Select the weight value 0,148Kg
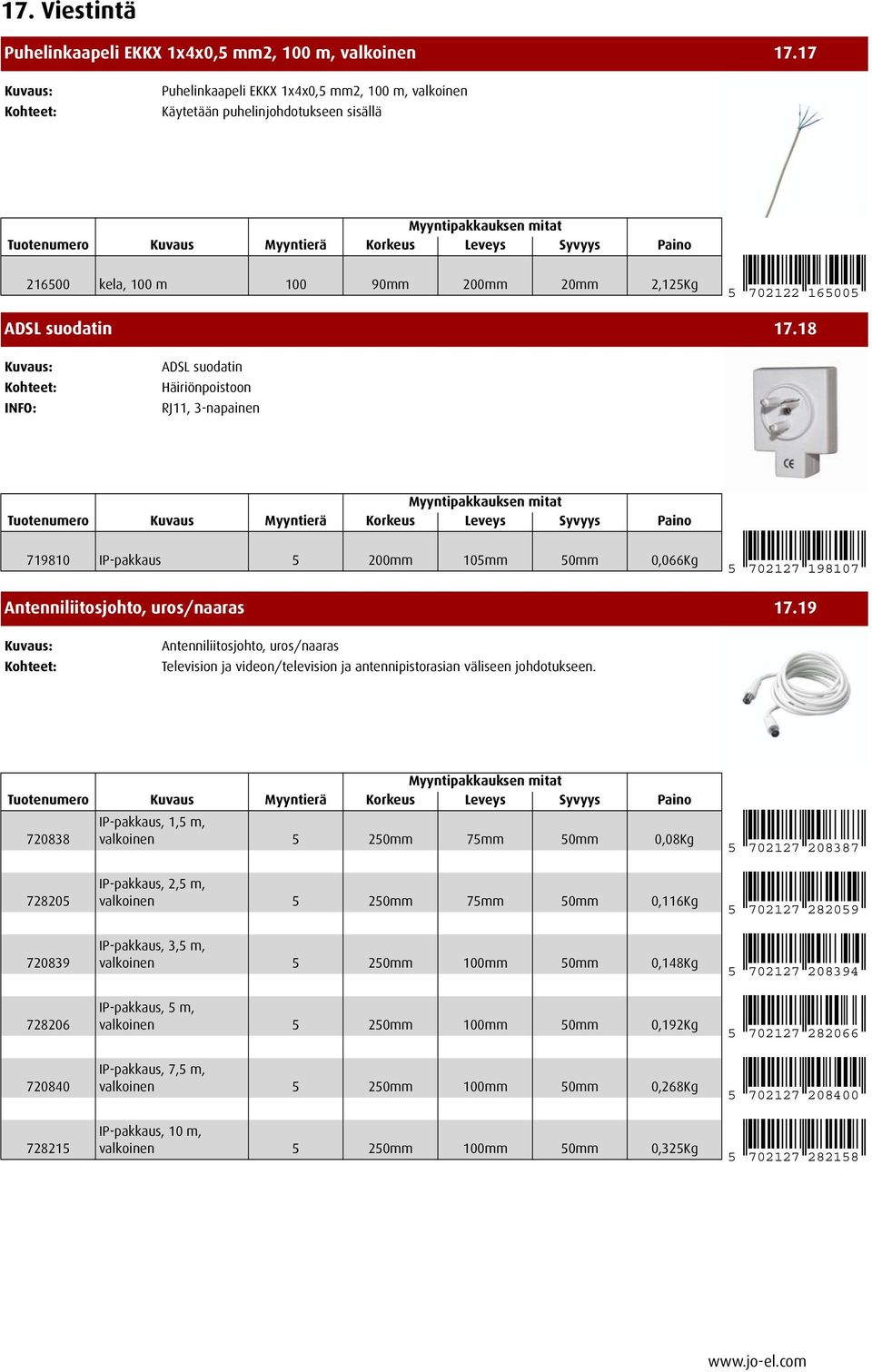The height and width of the screenshot is (1372, 872). click(674, 962)
